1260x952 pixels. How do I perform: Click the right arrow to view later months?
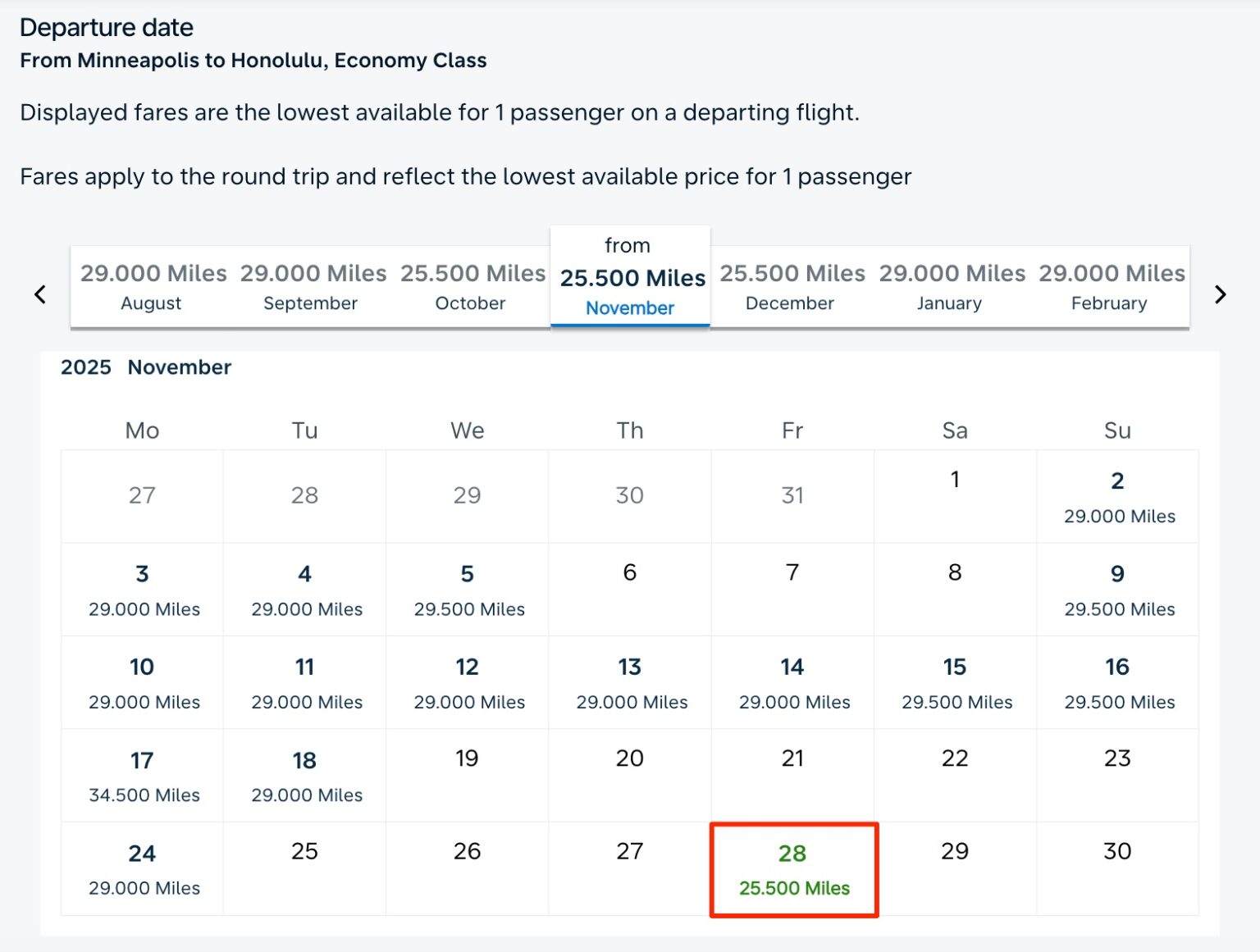(x=1221, y=294)
